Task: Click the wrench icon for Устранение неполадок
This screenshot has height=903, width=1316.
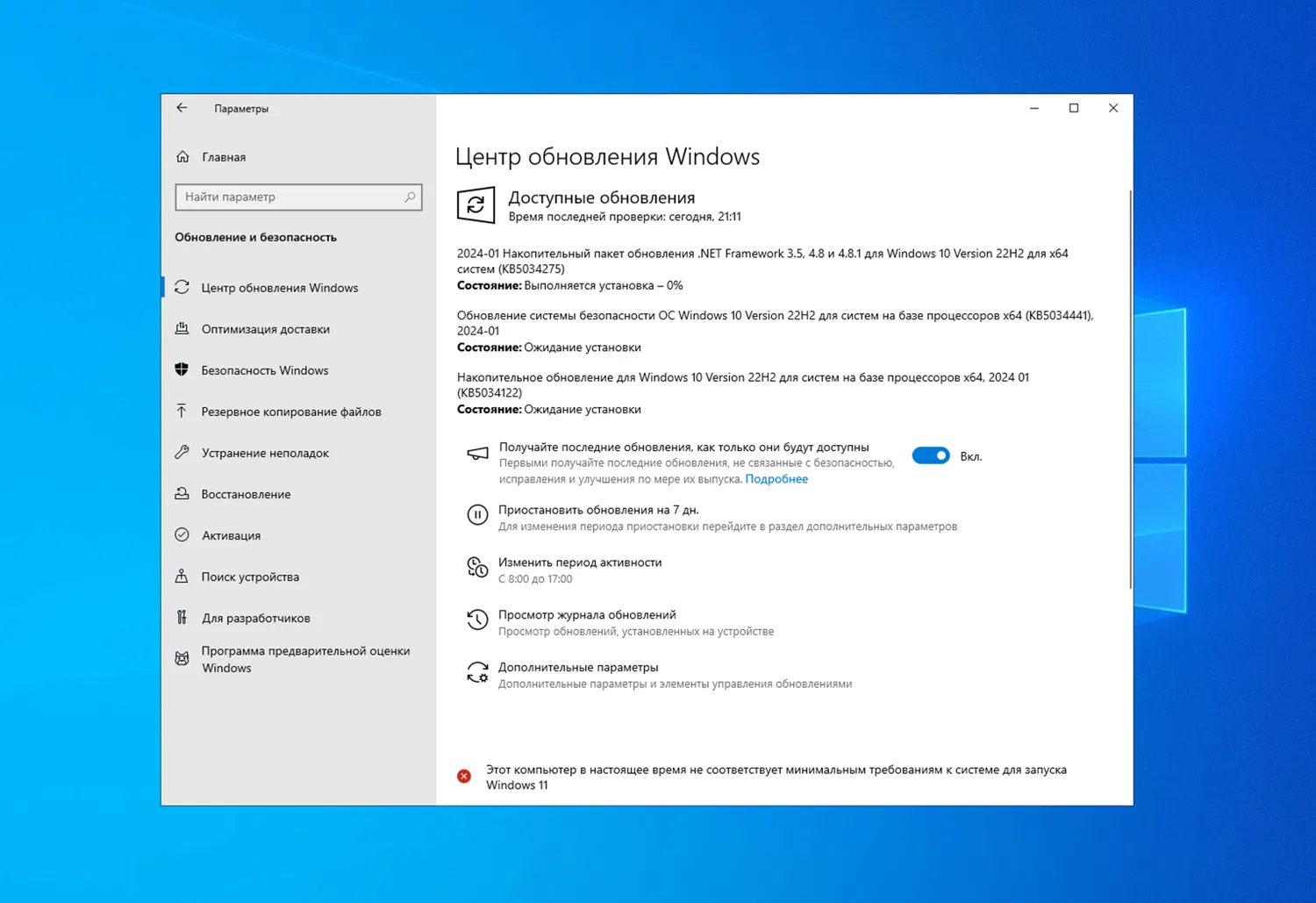Action: point(182,452)
